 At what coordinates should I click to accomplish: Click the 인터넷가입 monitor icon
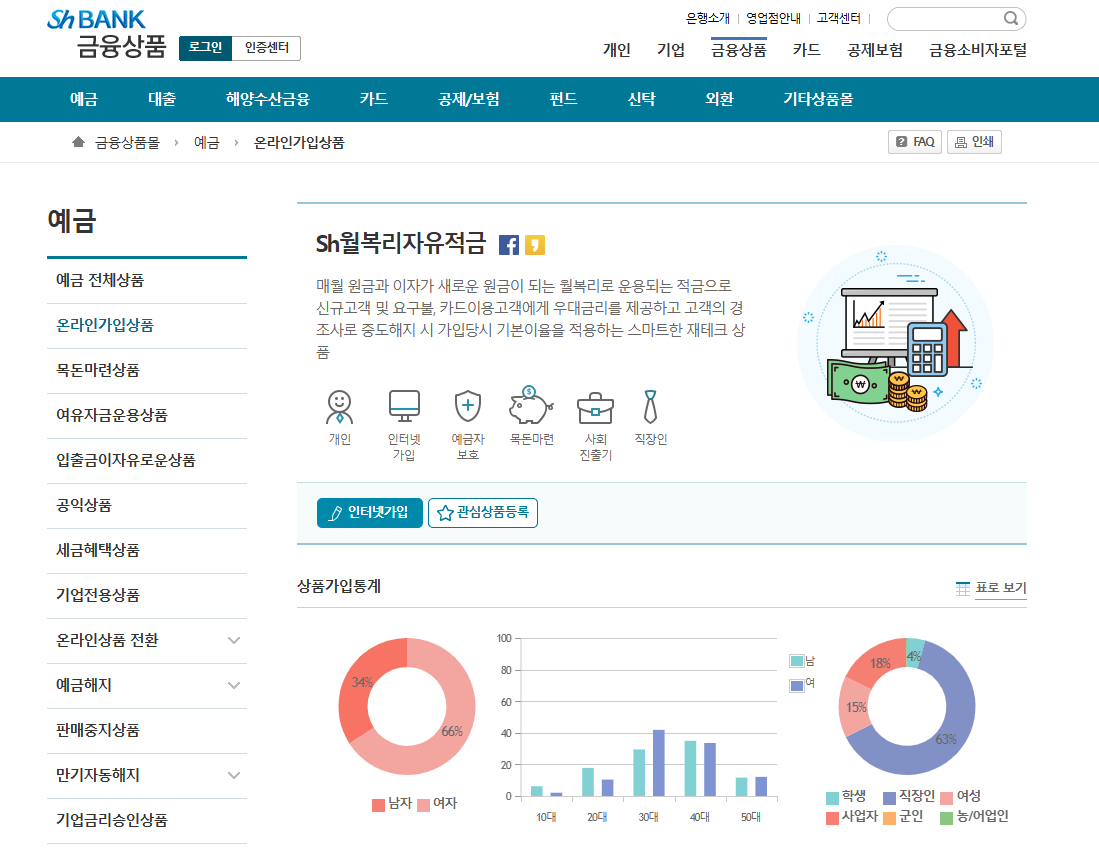(x=403, y=405)
